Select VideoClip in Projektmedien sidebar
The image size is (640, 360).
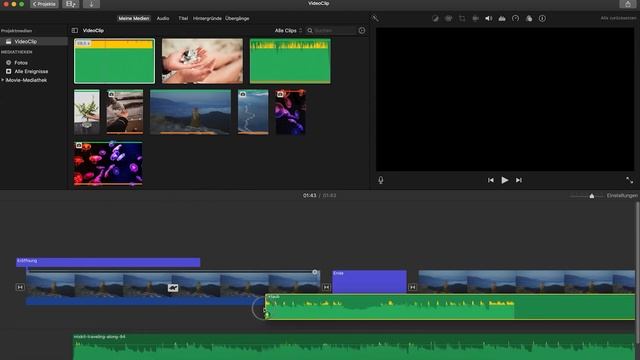[x=33, y=42]
